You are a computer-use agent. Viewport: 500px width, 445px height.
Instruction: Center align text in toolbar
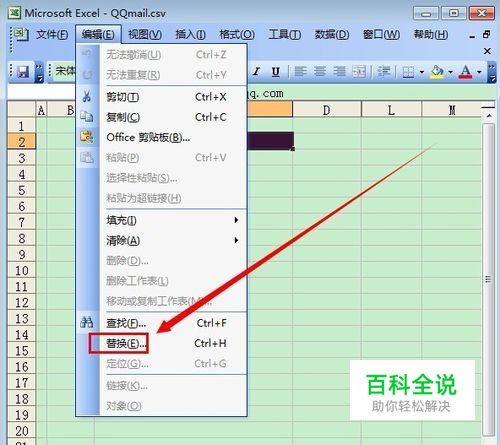pyautogui.click(x=320, y=71)
